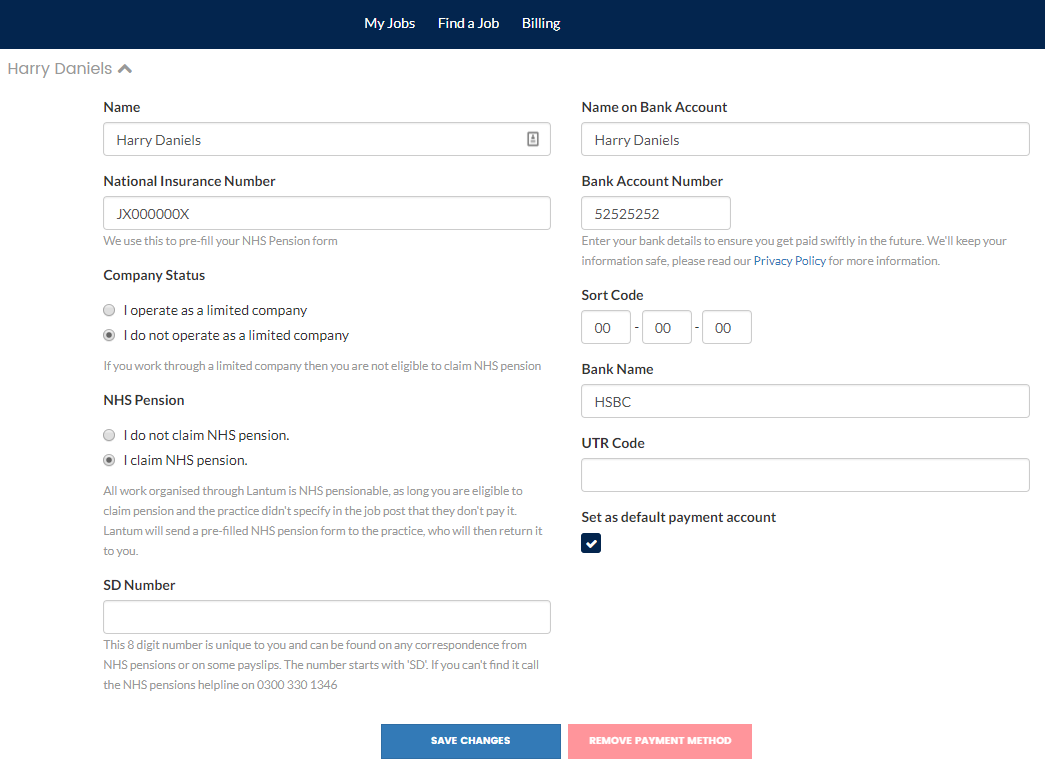Focus the empty UTR Code field
The image size is (1045, 763).
pos(805,475)
